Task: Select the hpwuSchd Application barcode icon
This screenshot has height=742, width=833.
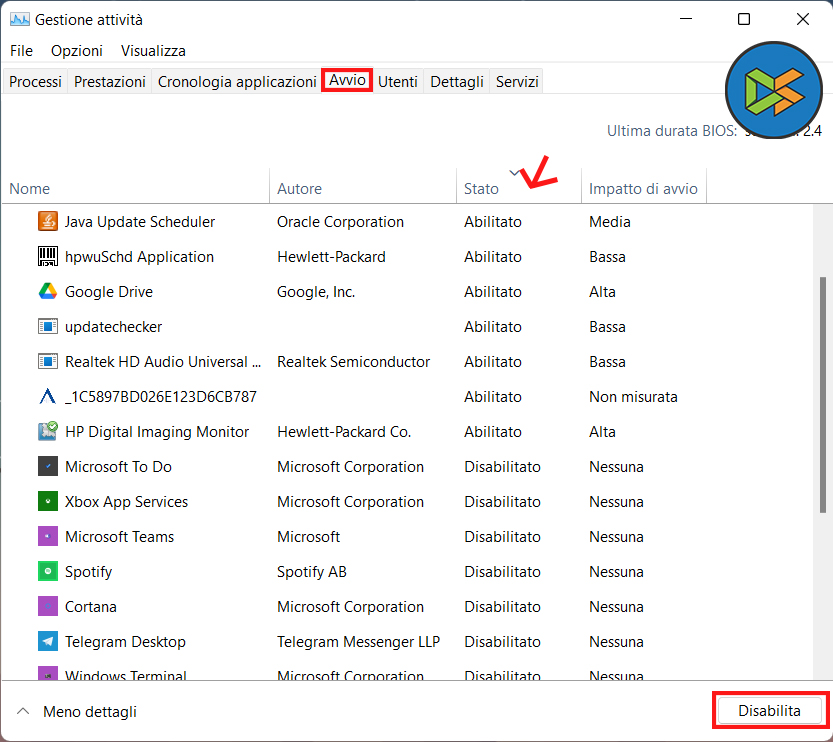Action: (x=48, y=257)
